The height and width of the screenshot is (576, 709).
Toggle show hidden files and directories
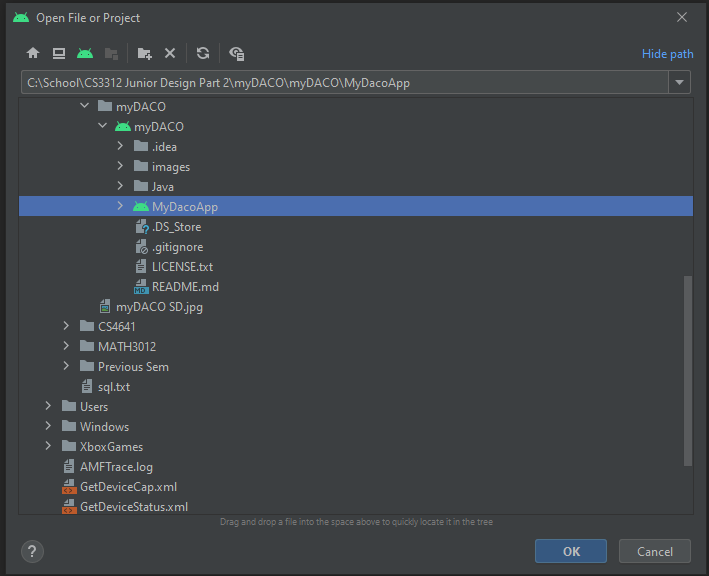pyautogui.click(x=236, y=53)
